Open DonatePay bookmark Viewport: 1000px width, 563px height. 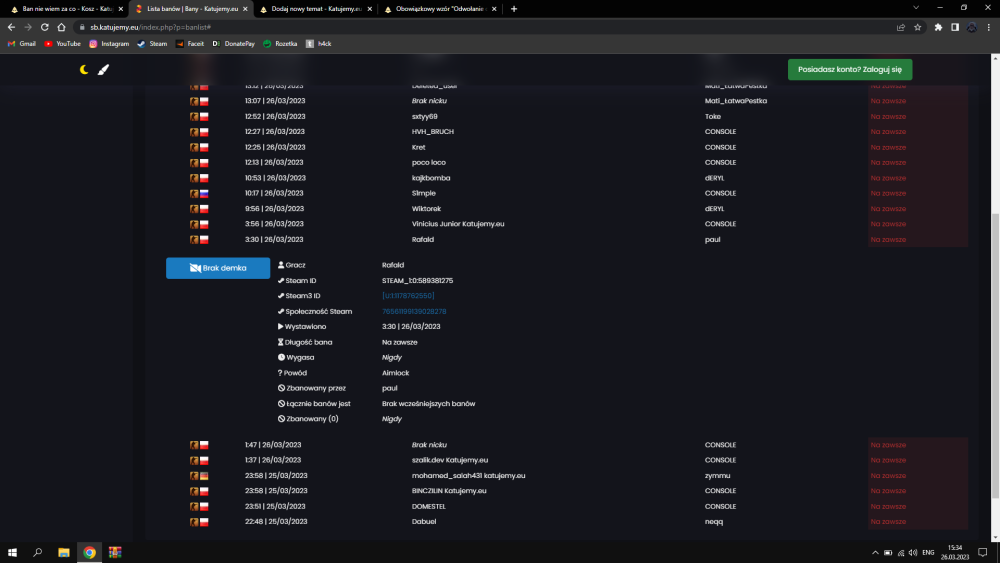coord(233,44)
